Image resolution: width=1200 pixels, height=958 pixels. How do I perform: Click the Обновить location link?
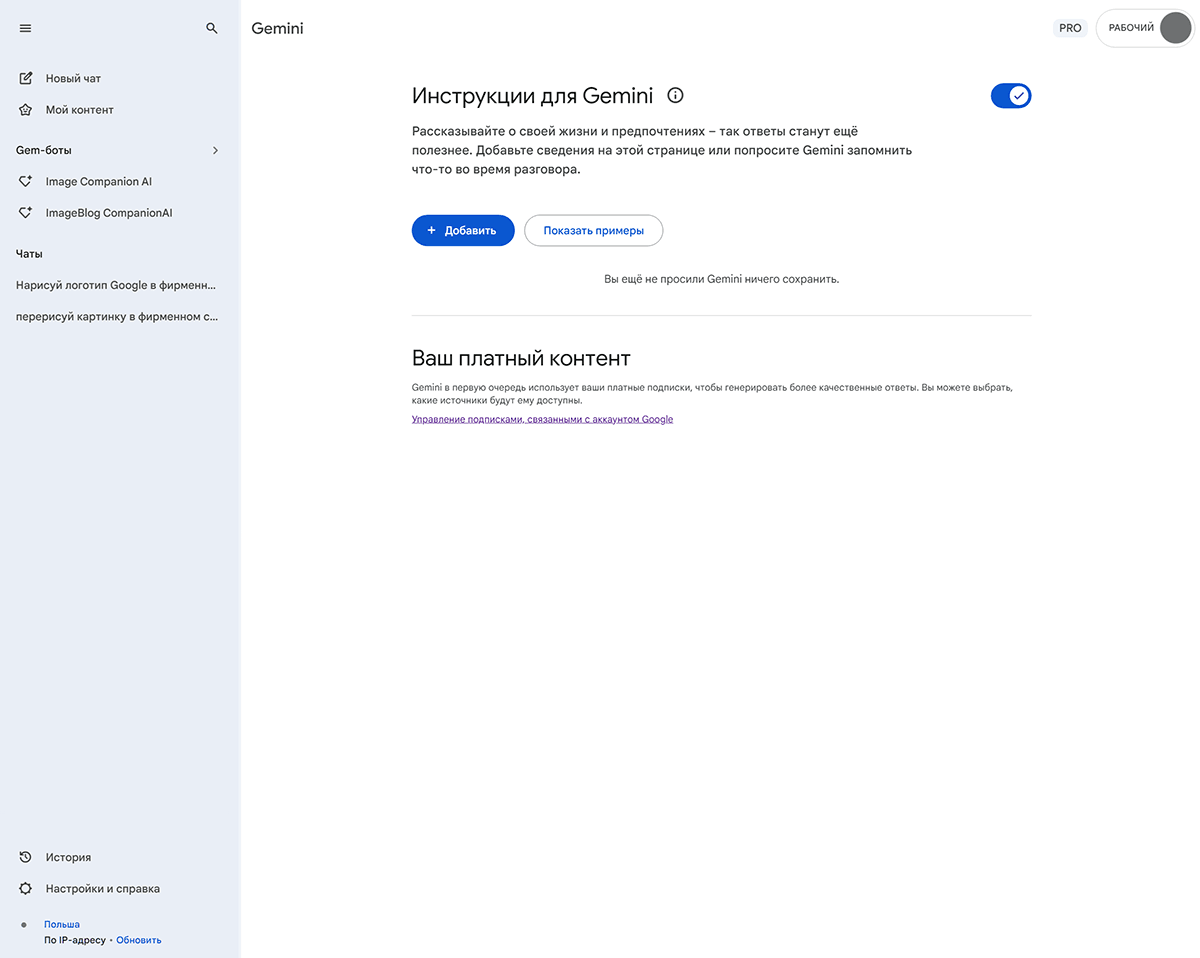click(x=139, y=940)
